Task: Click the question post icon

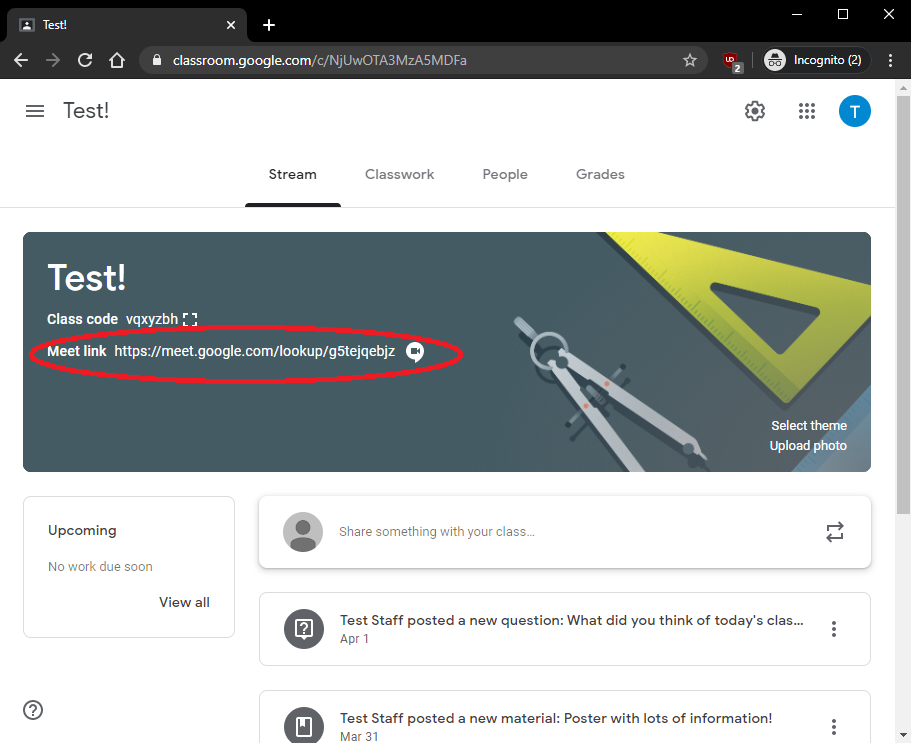Action: click(304, 629)
